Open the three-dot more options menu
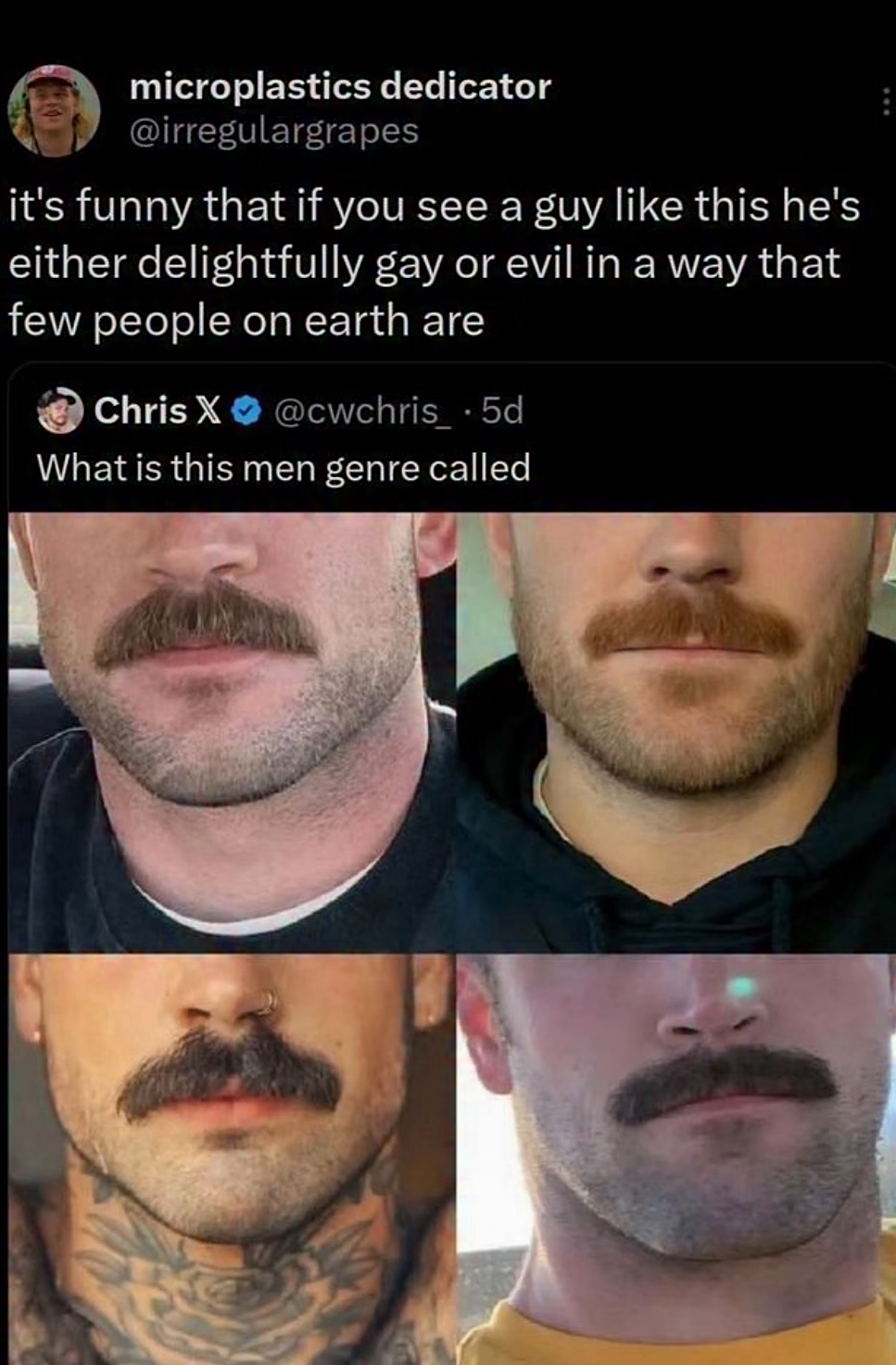 pyautogui.click(x=887, y=100)
